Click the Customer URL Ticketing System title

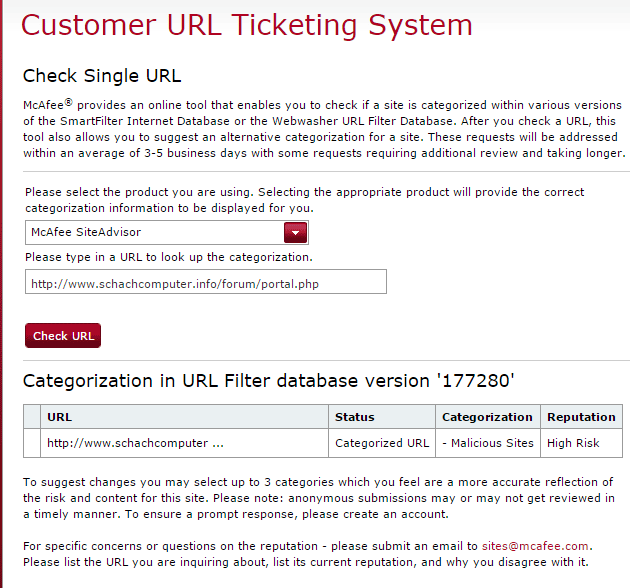(247, 25)
